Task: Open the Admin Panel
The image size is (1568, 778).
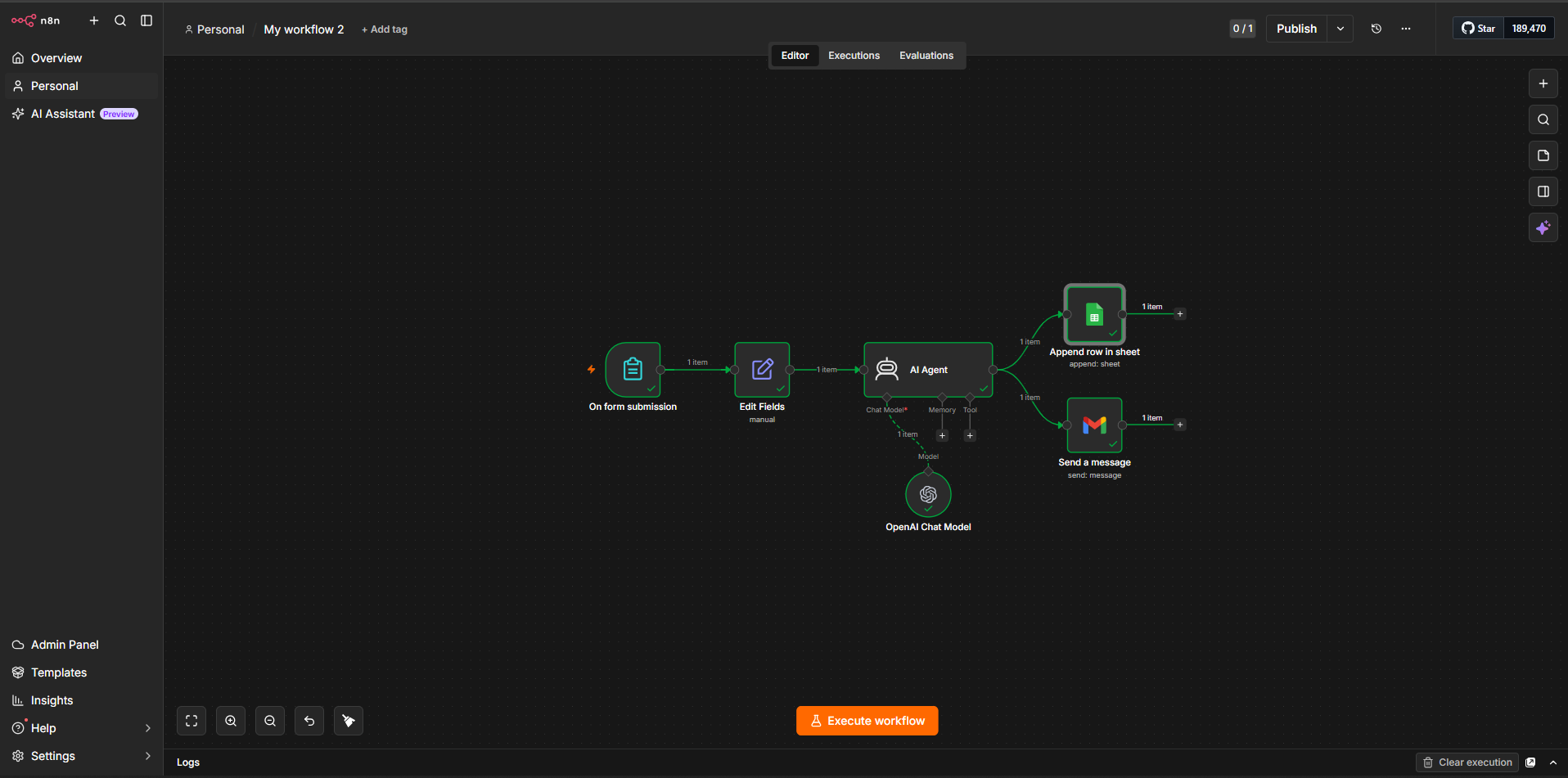Action: (81, 645)
